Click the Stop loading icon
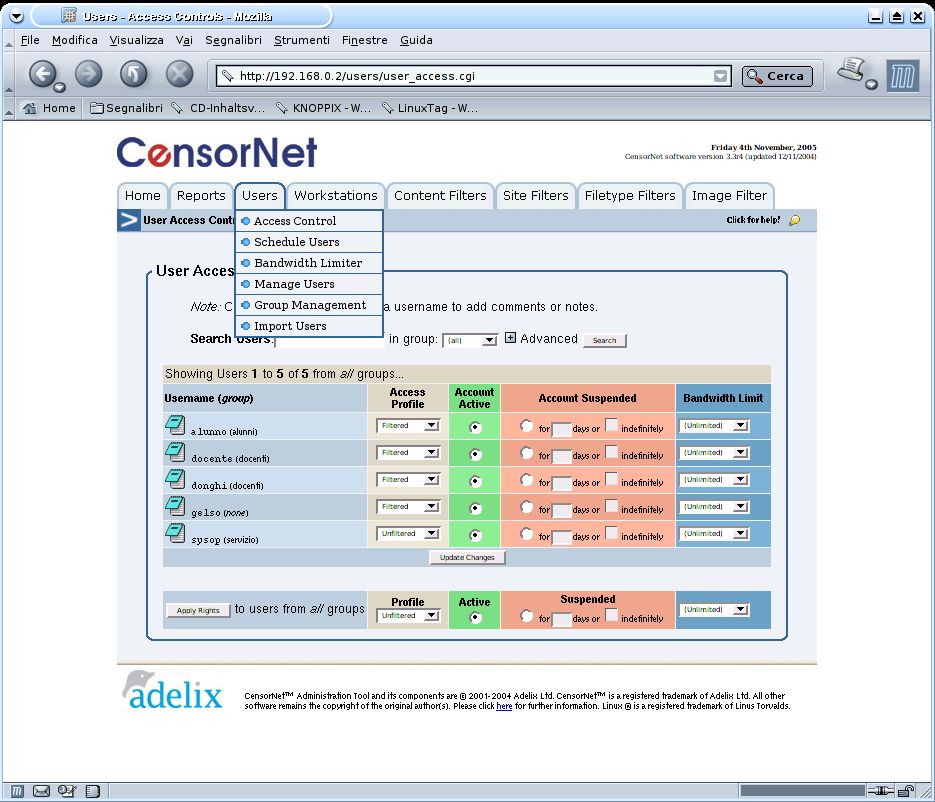The image size is (935, 802). [179, 75]
